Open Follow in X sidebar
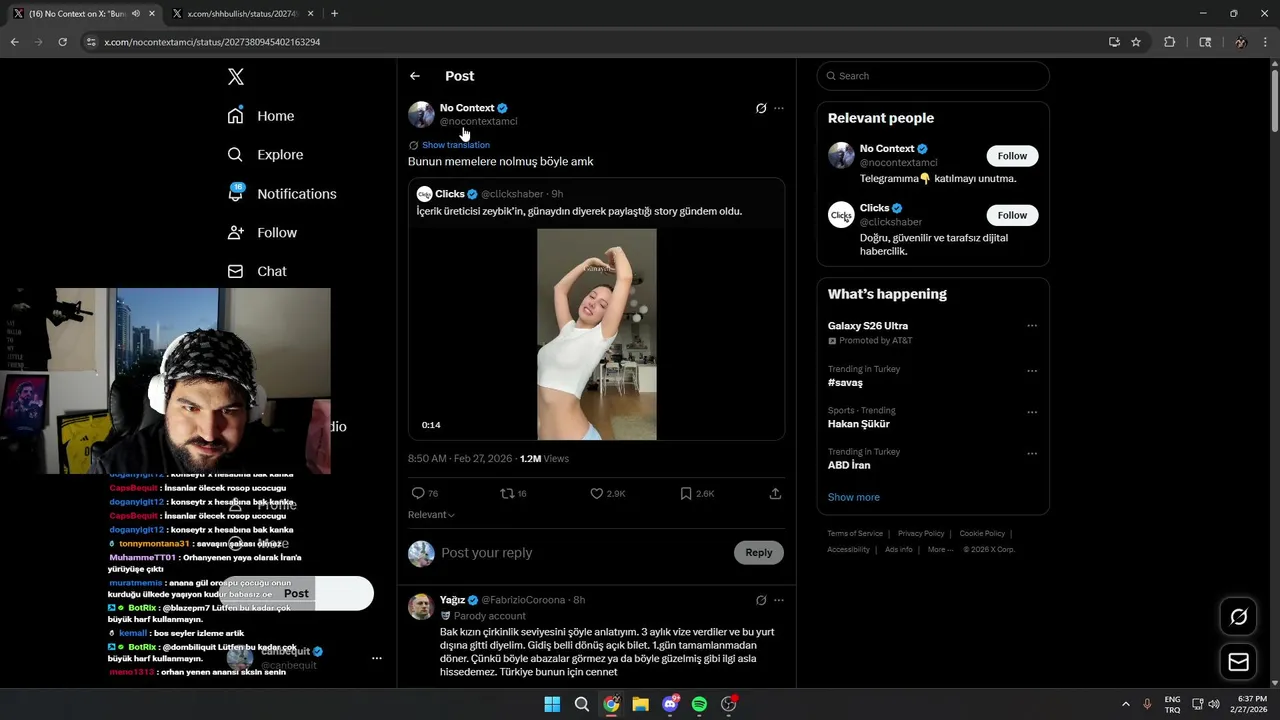This screenshot has width=1280, height=720. 262,233
